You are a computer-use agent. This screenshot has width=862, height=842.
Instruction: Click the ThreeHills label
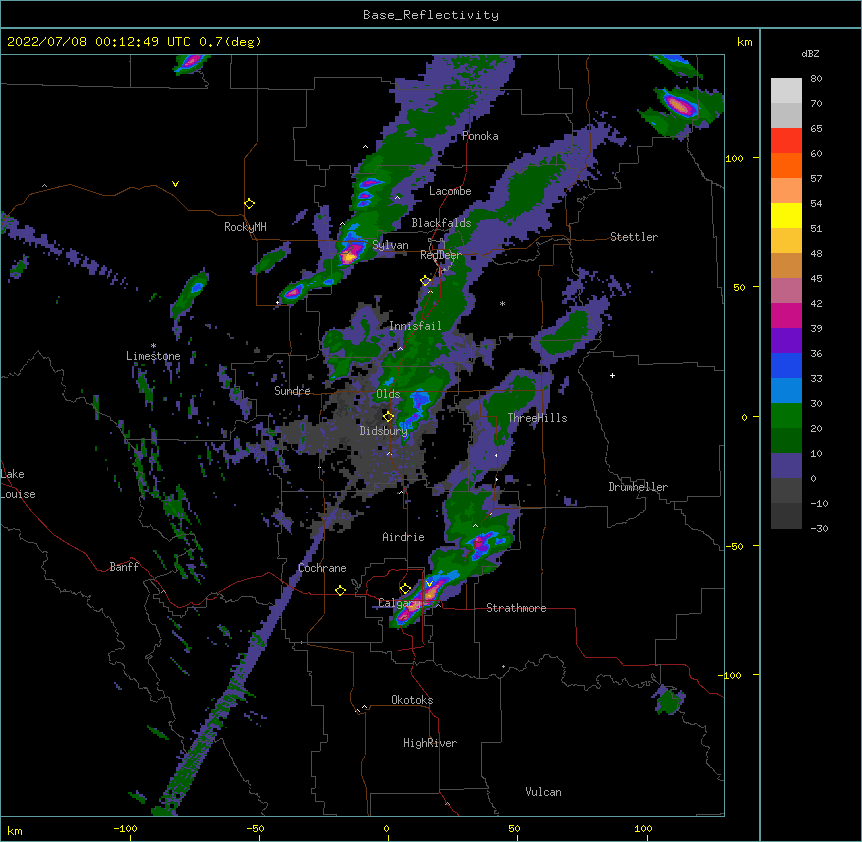pos(538,418)
